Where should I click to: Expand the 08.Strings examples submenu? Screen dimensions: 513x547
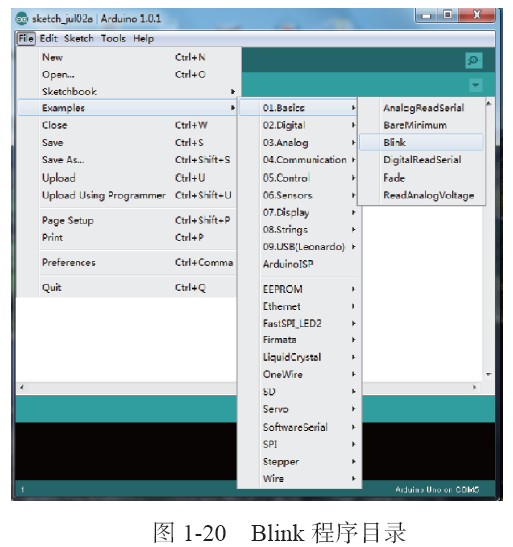[299, 230]
